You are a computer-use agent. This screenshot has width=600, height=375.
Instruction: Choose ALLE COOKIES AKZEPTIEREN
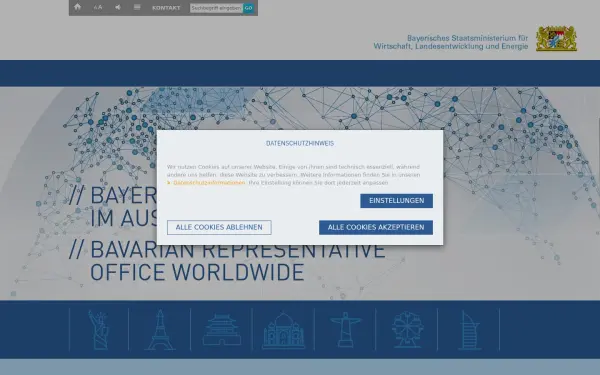[376, 227]
